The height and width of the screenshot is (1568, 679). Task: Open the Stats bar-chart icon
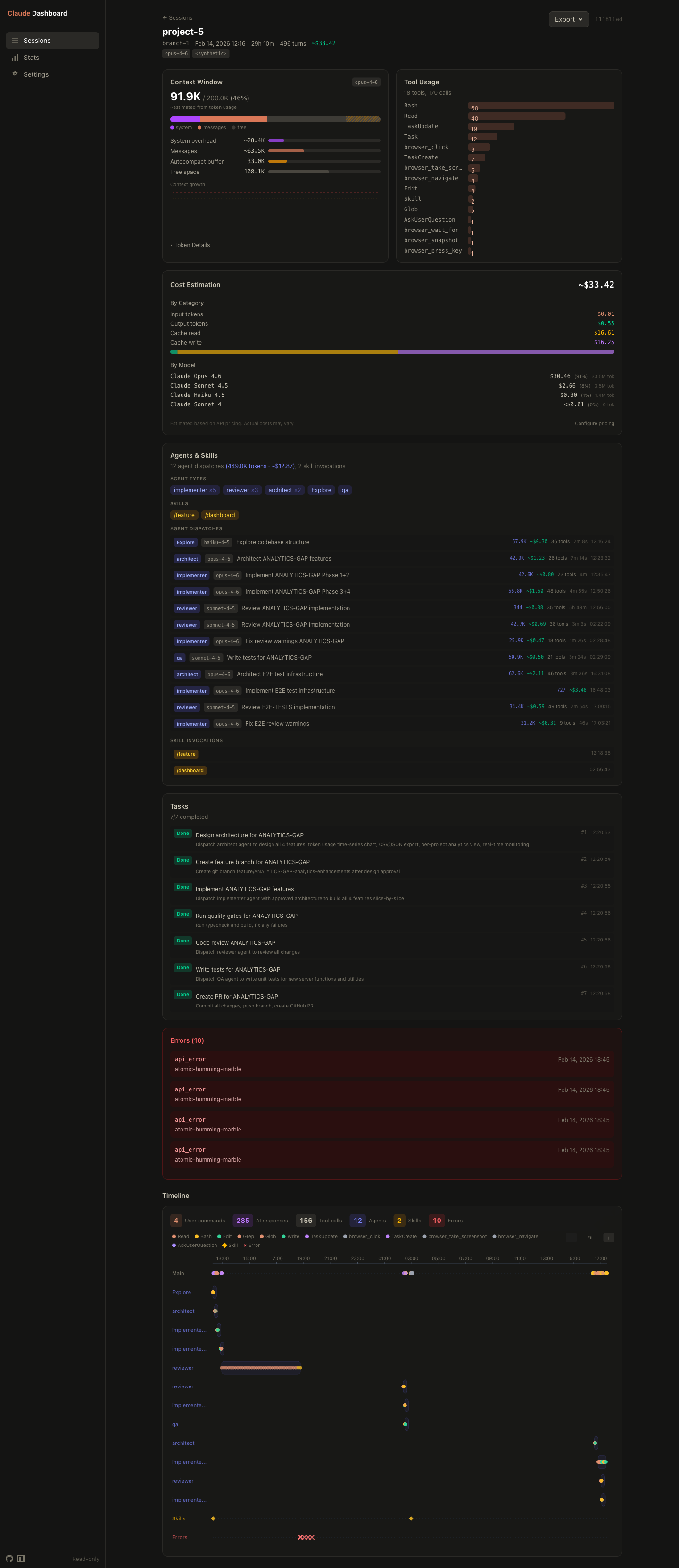[x=15, y=58]
